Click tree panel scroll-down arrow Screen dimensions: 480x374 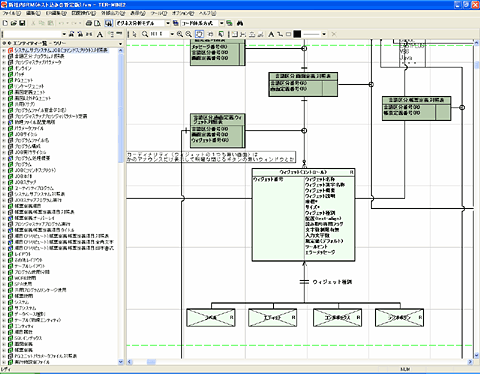[x=121, y=362]
